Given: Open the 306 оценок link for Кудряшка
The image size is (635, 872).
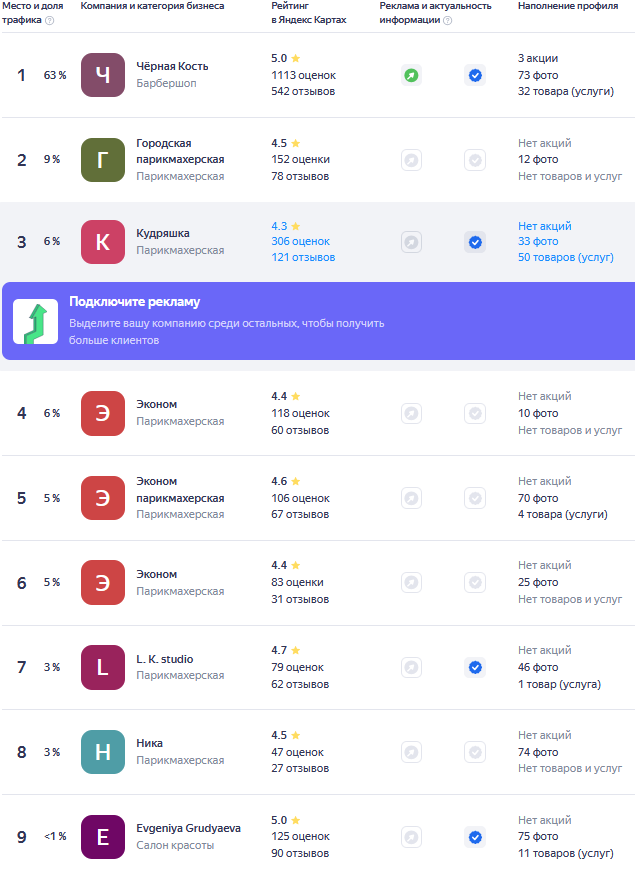Looking at the screenshot, I should [x=300, y=241].
